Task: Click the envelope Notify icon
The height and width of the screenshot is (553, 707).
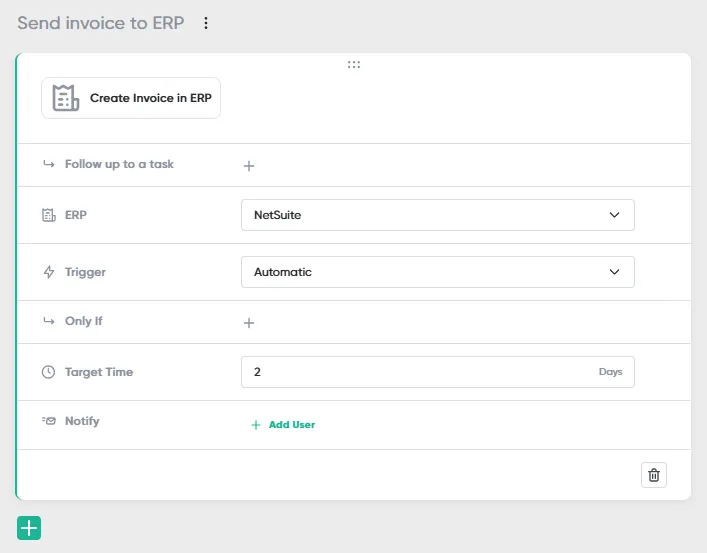Action: click(49, 421)
